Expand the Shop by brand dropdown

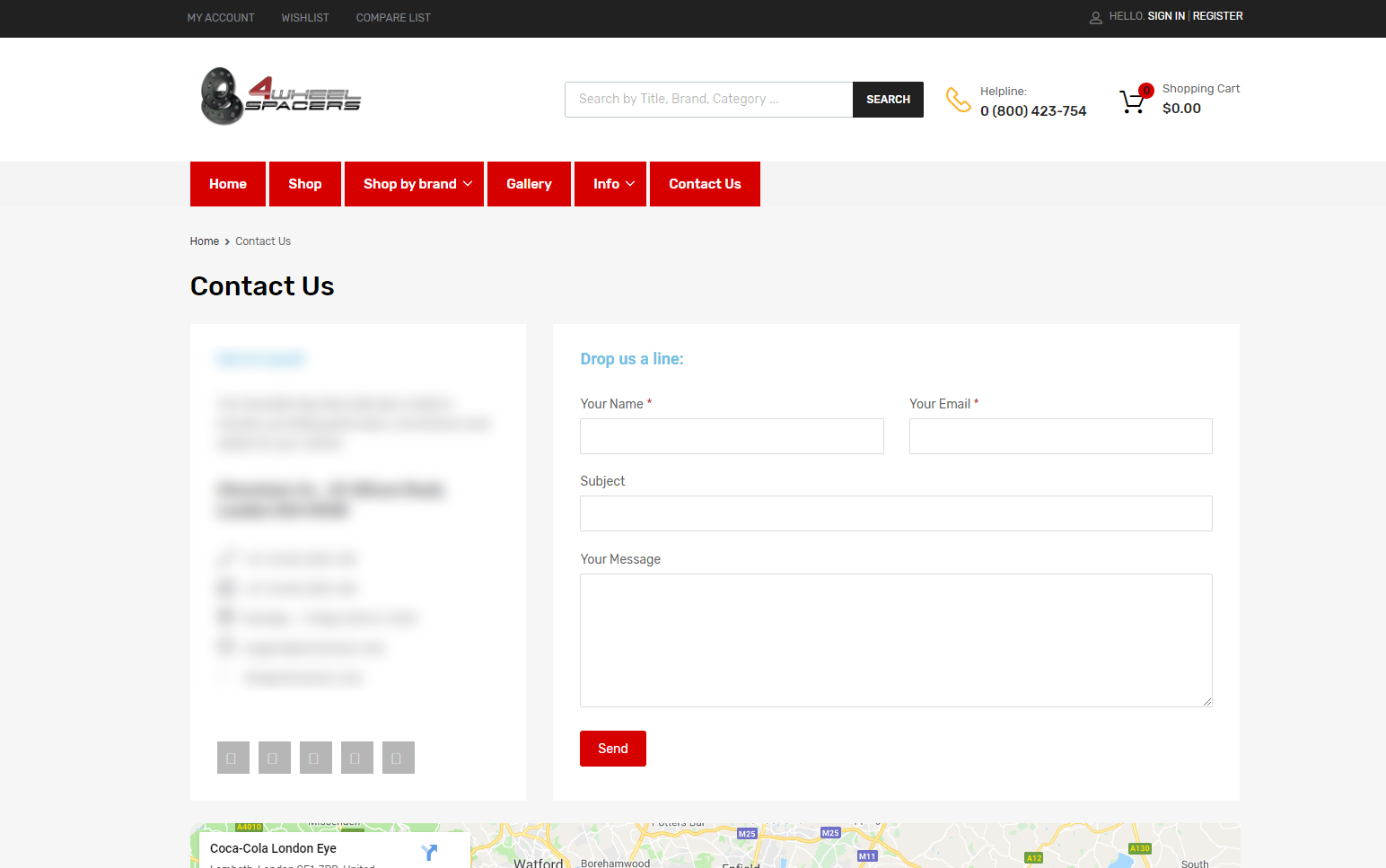414,184
